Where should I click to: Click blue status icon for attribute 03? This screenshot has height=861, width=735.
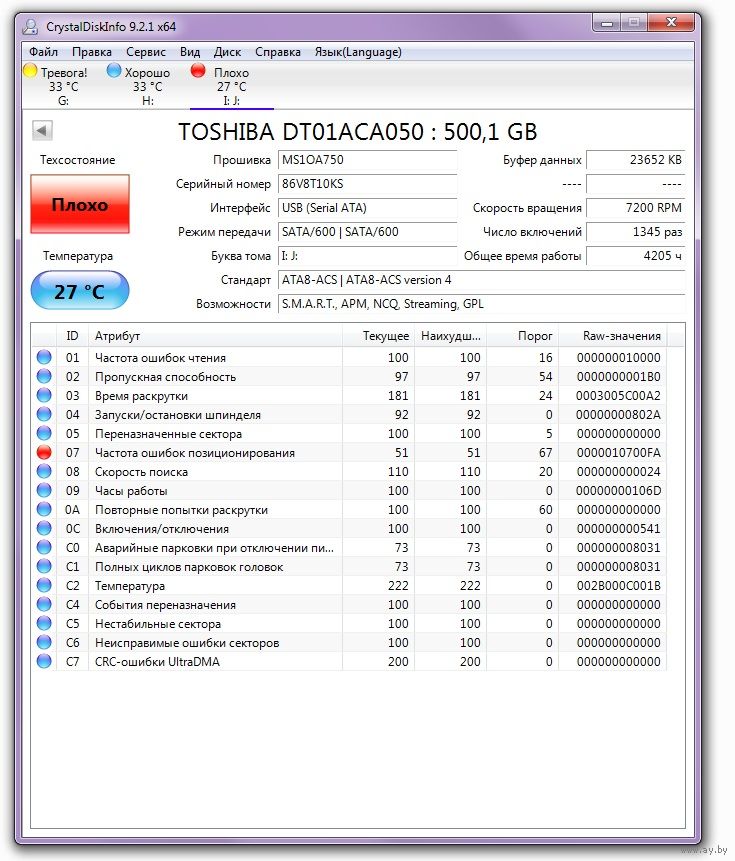point(44,395)
